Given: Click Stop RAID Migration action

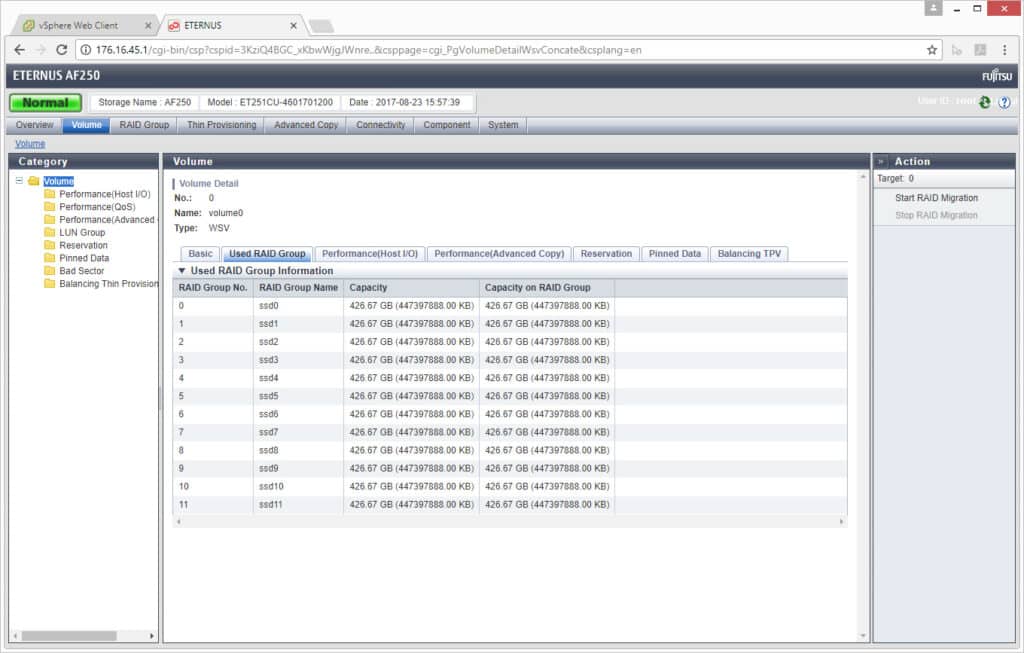Looking at the screenshot, I should [936, 215].
